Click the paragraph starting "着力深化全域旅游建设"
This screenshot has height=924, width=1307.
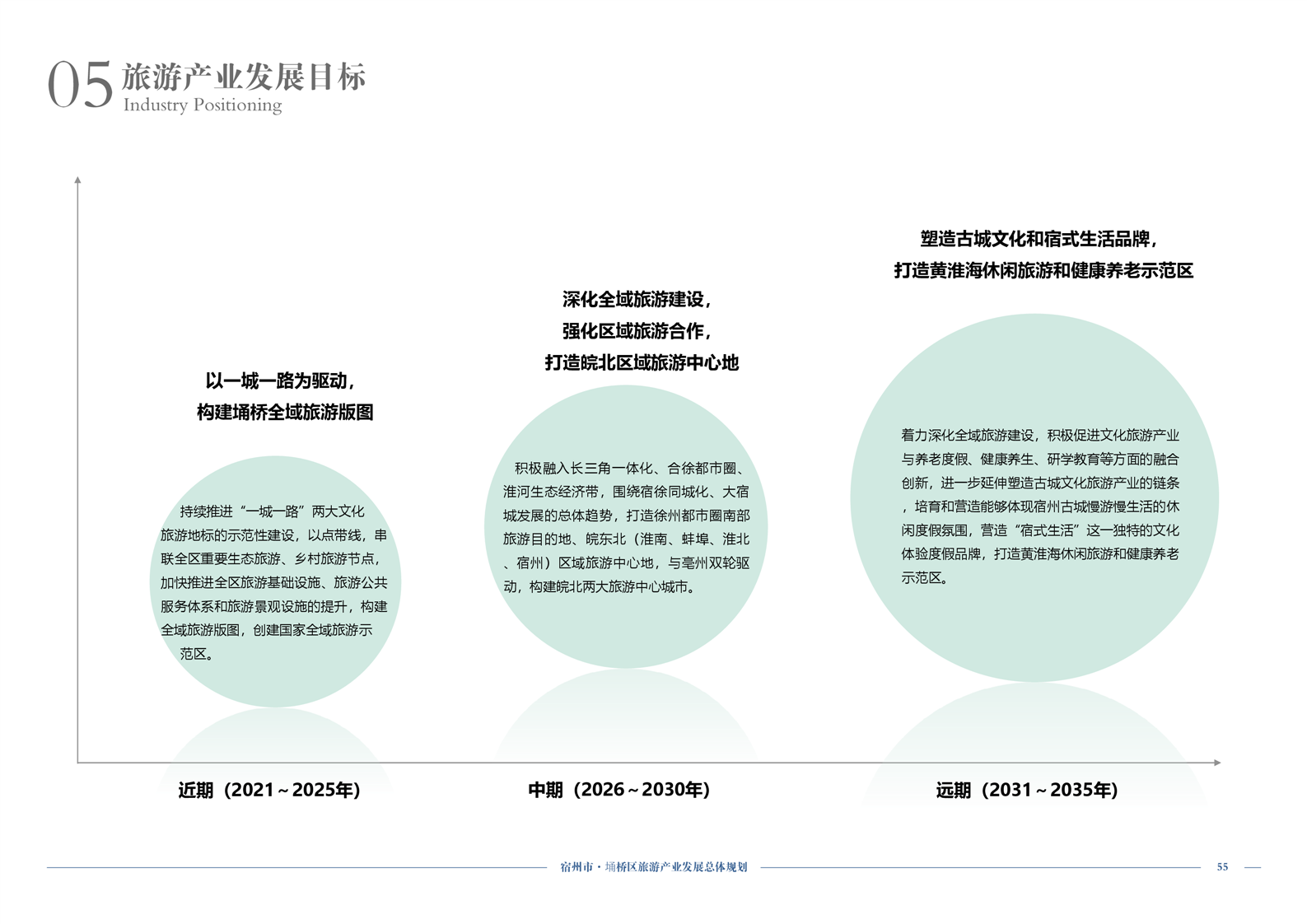[x=1039, y=506]
